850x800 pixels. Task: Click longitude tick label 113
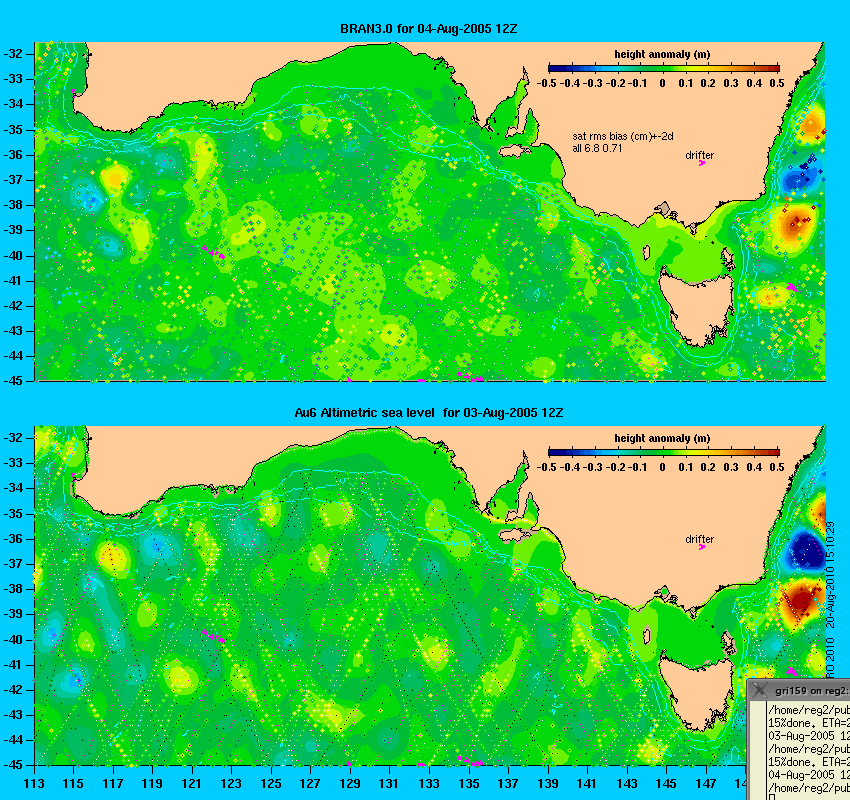(x=34, y=784)
